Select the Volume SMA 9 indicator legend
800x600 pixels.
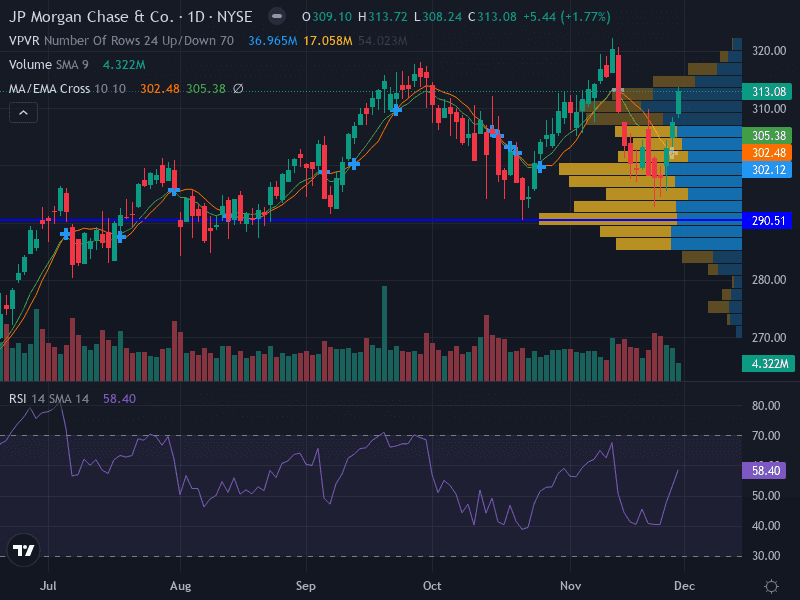point(49,65)
